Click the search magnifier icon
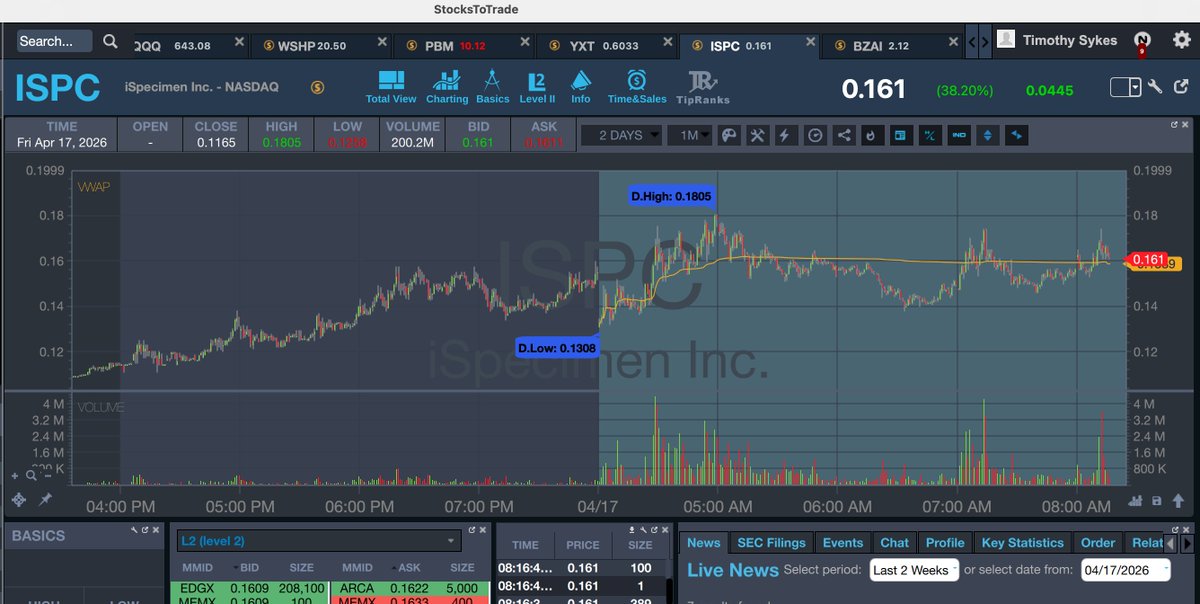 [x=111, y=41]
